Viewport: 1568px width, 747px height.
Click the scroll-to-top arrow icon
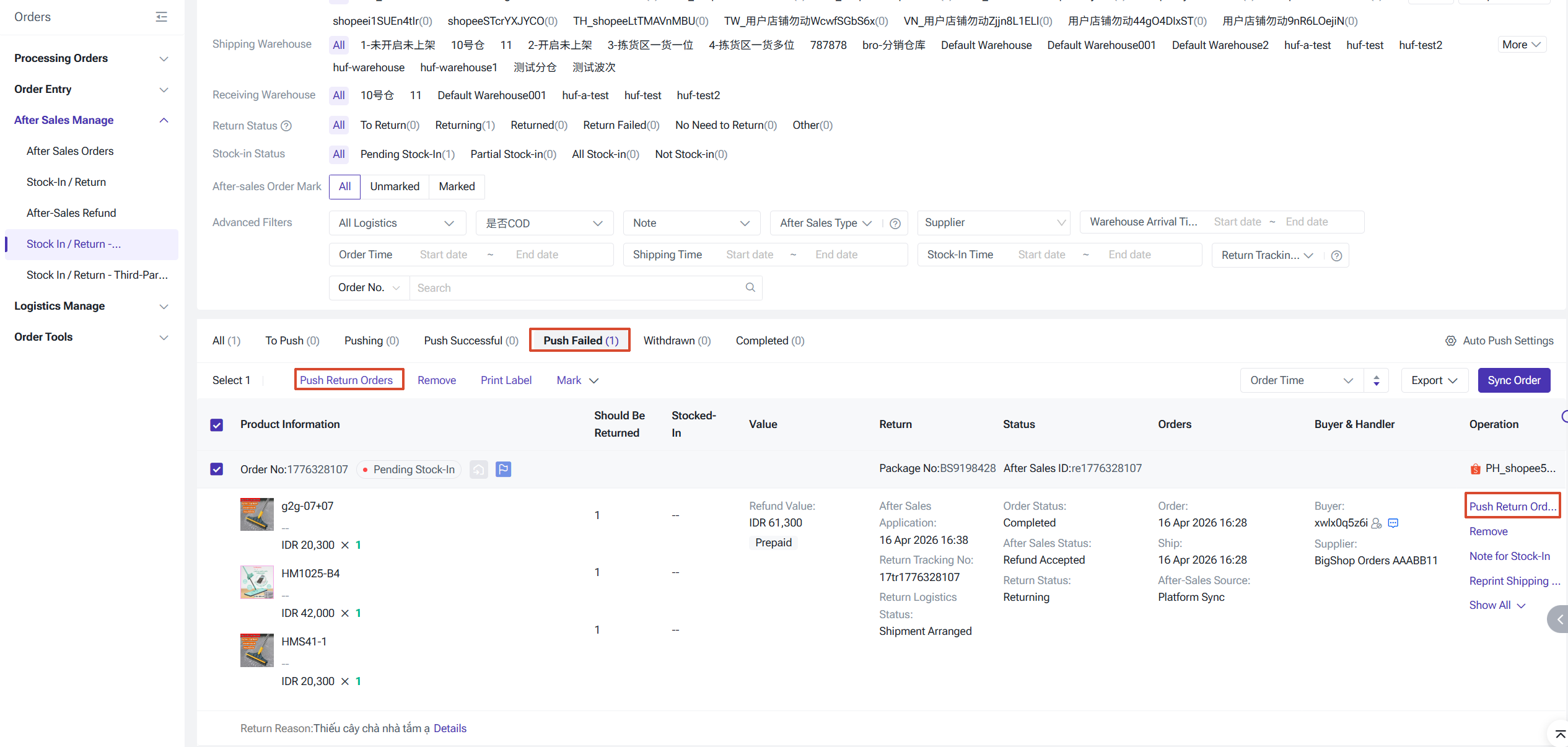coord(1560,734)
